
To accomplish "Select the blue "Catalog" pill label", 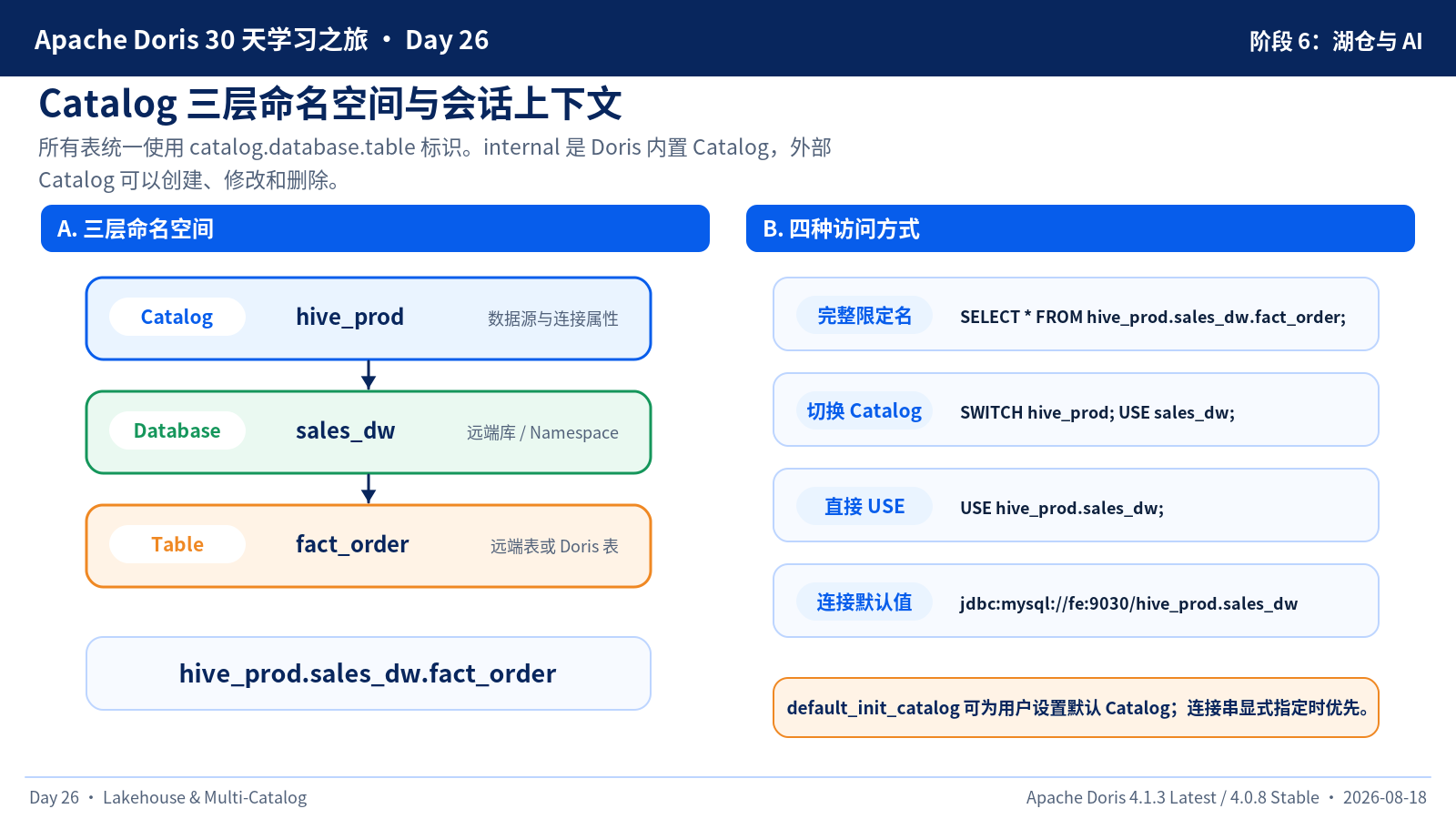I will pos(177,317).
